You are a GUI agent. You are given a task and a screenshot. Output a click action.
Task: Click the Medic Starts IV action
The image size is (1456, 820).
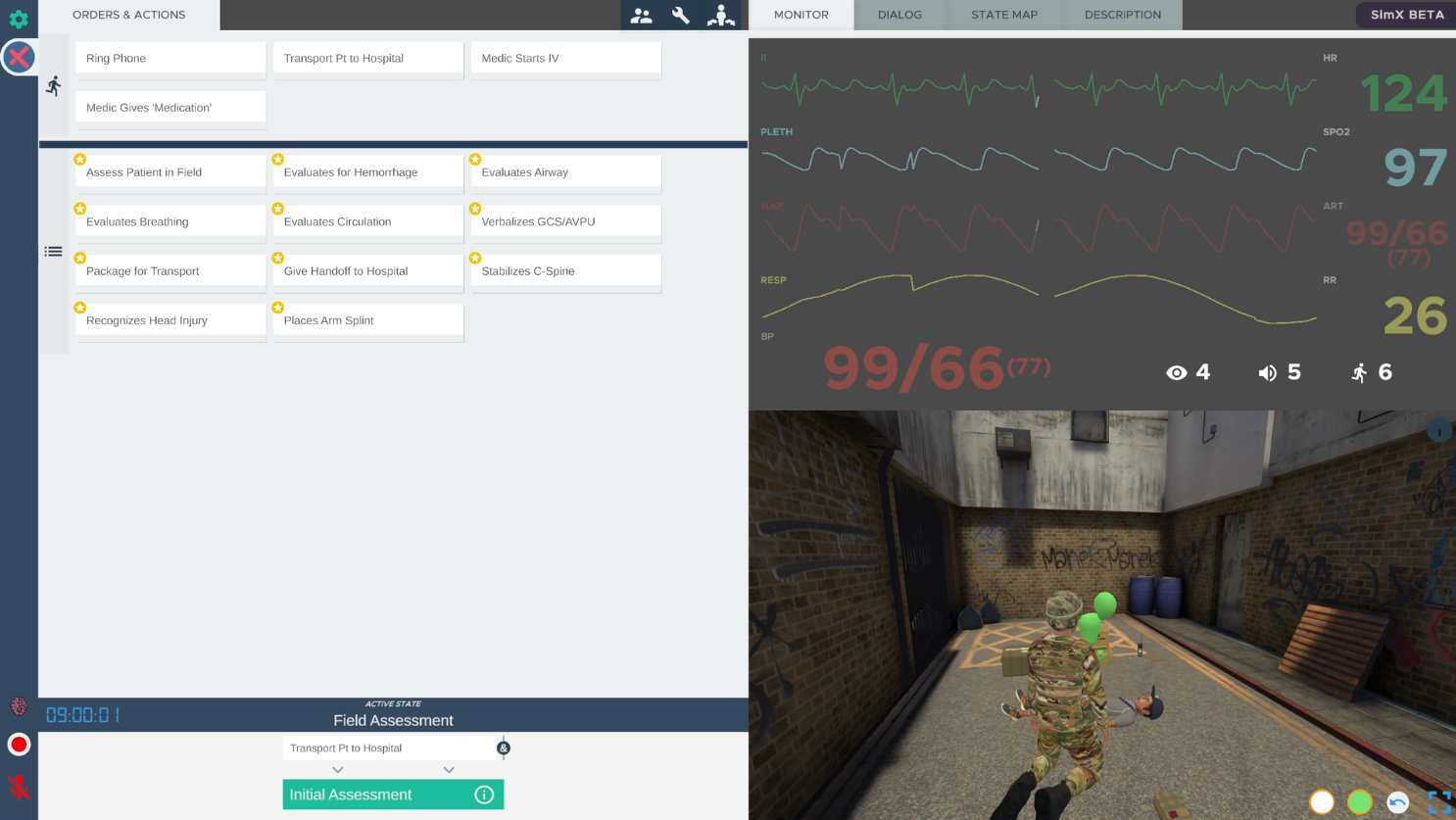[565, 59]
